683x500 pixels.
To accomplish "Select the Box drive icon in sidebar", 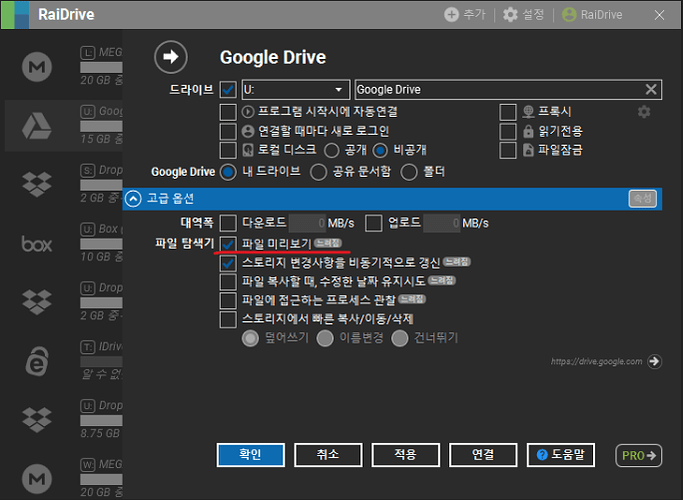I will (37, 243).
